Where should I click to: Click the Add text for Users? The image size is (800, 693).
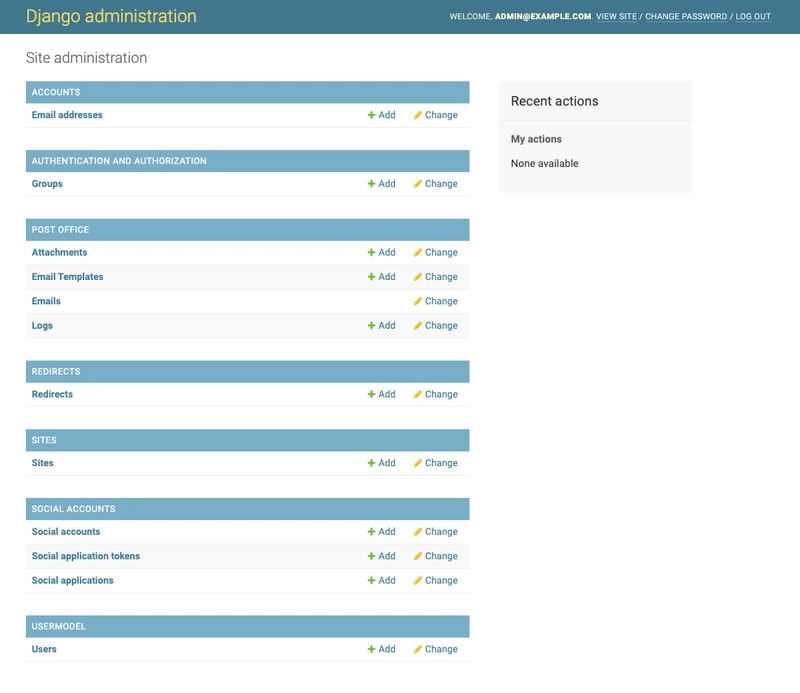click(x=387, y=649)
